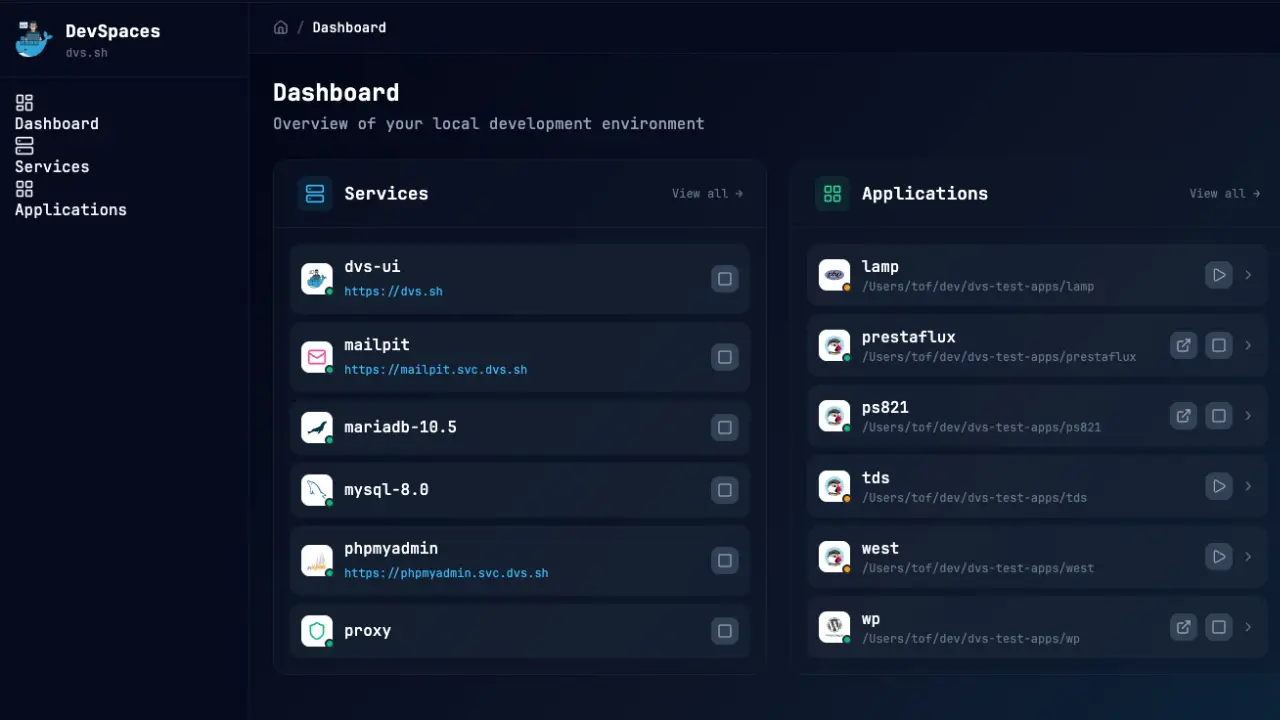The height and width of the screenshot is (720, 1280).
Task: Expand the tds application details
Action: click(x=1248, y=486)
